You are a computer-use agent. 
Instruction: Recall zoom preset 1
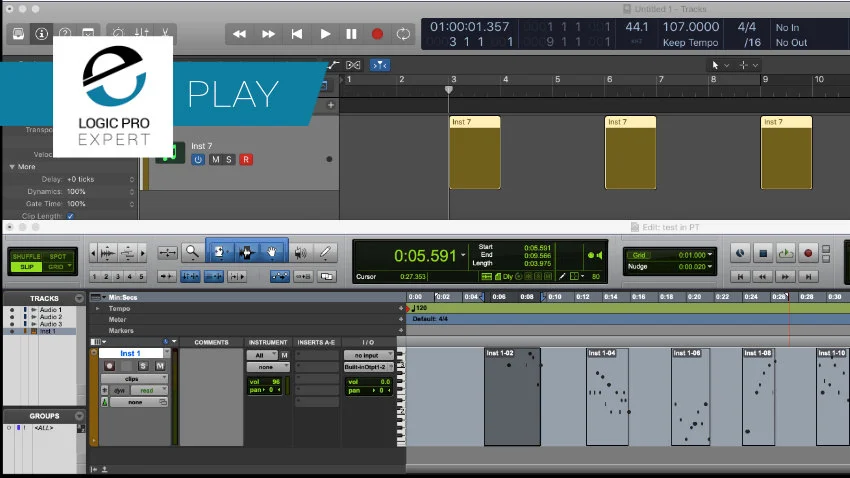tap(94, 276)
